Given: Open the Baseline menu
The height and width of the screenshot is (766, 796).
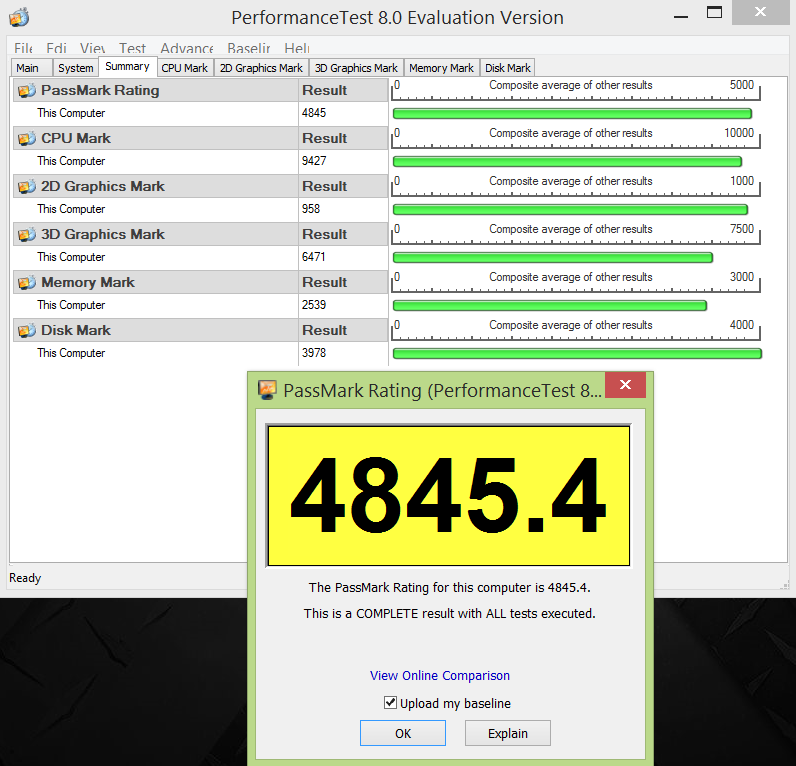Looking at the screenshot, I should pos(249,48).
